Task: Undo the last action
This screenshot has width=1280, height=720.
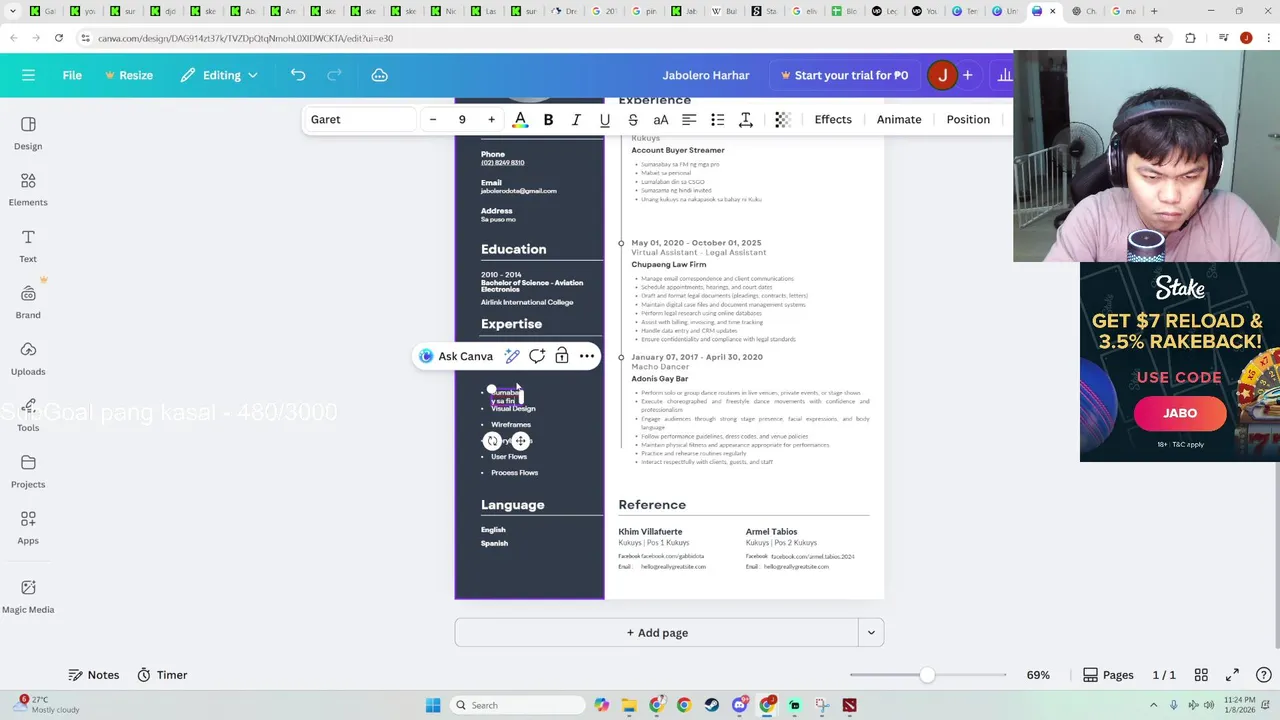Action: (298, 75)
